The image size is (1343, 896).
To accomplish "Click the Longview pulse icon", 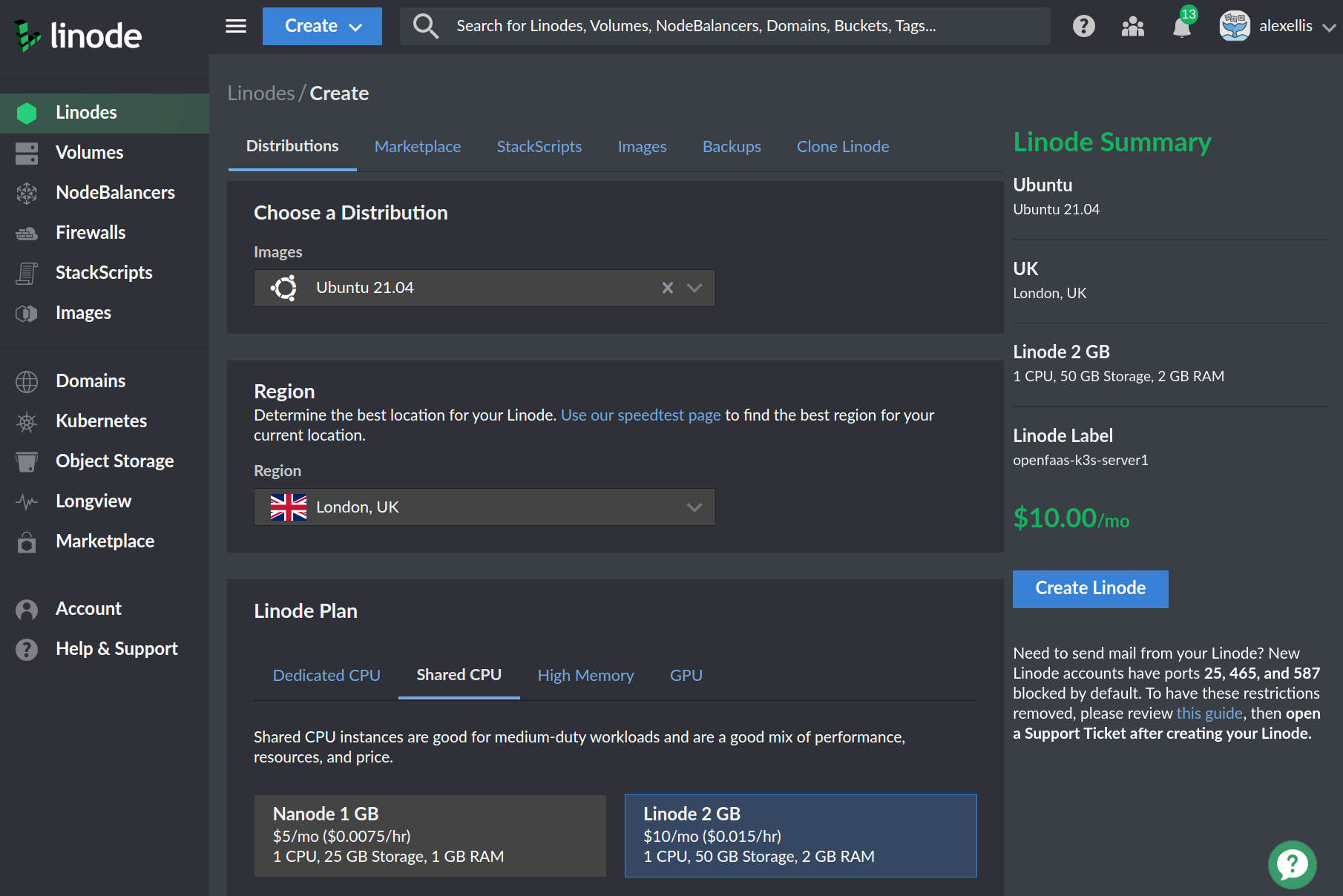I will [27, 501].
